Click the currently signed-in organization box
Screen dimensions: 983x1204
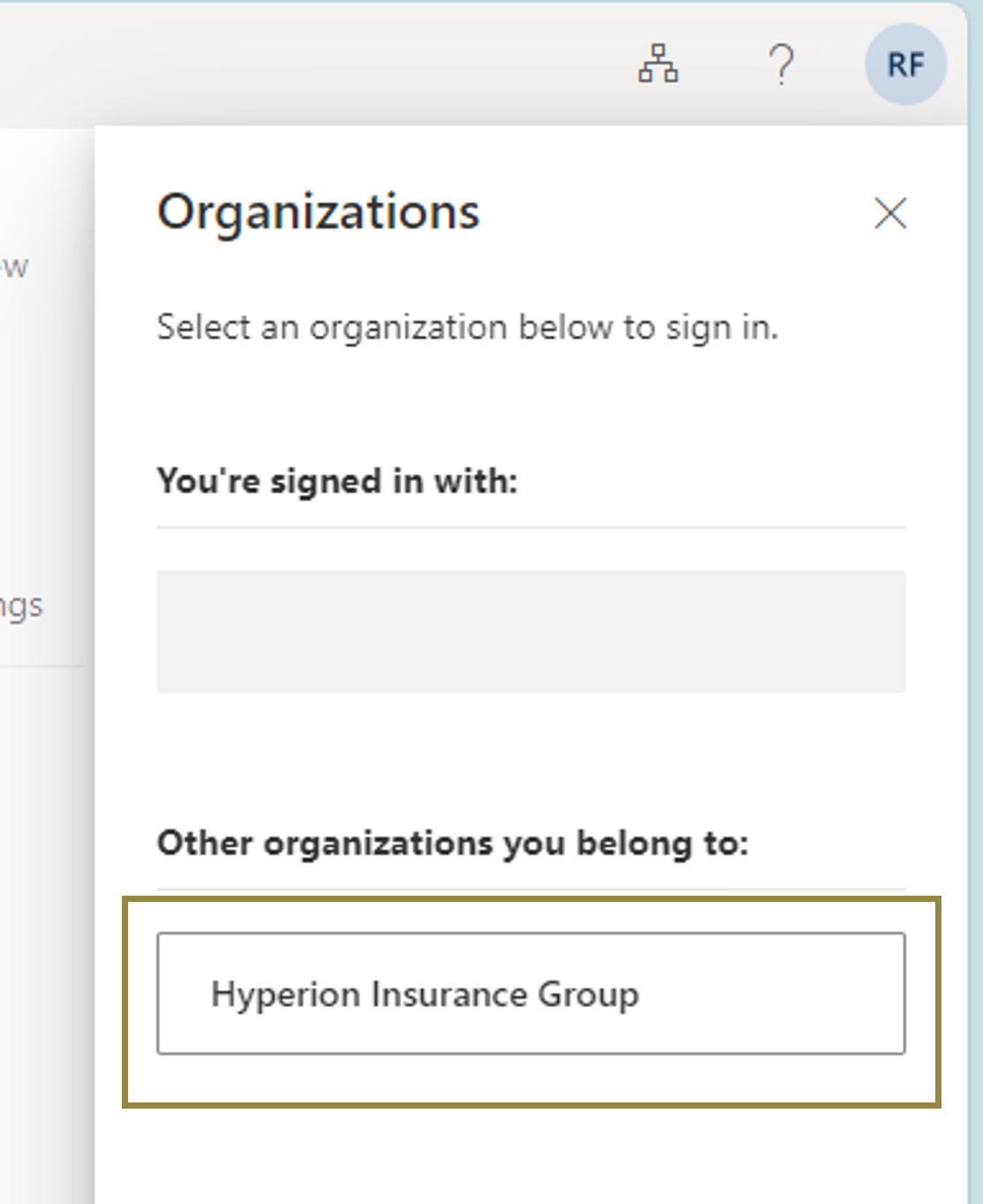point(531,631)
